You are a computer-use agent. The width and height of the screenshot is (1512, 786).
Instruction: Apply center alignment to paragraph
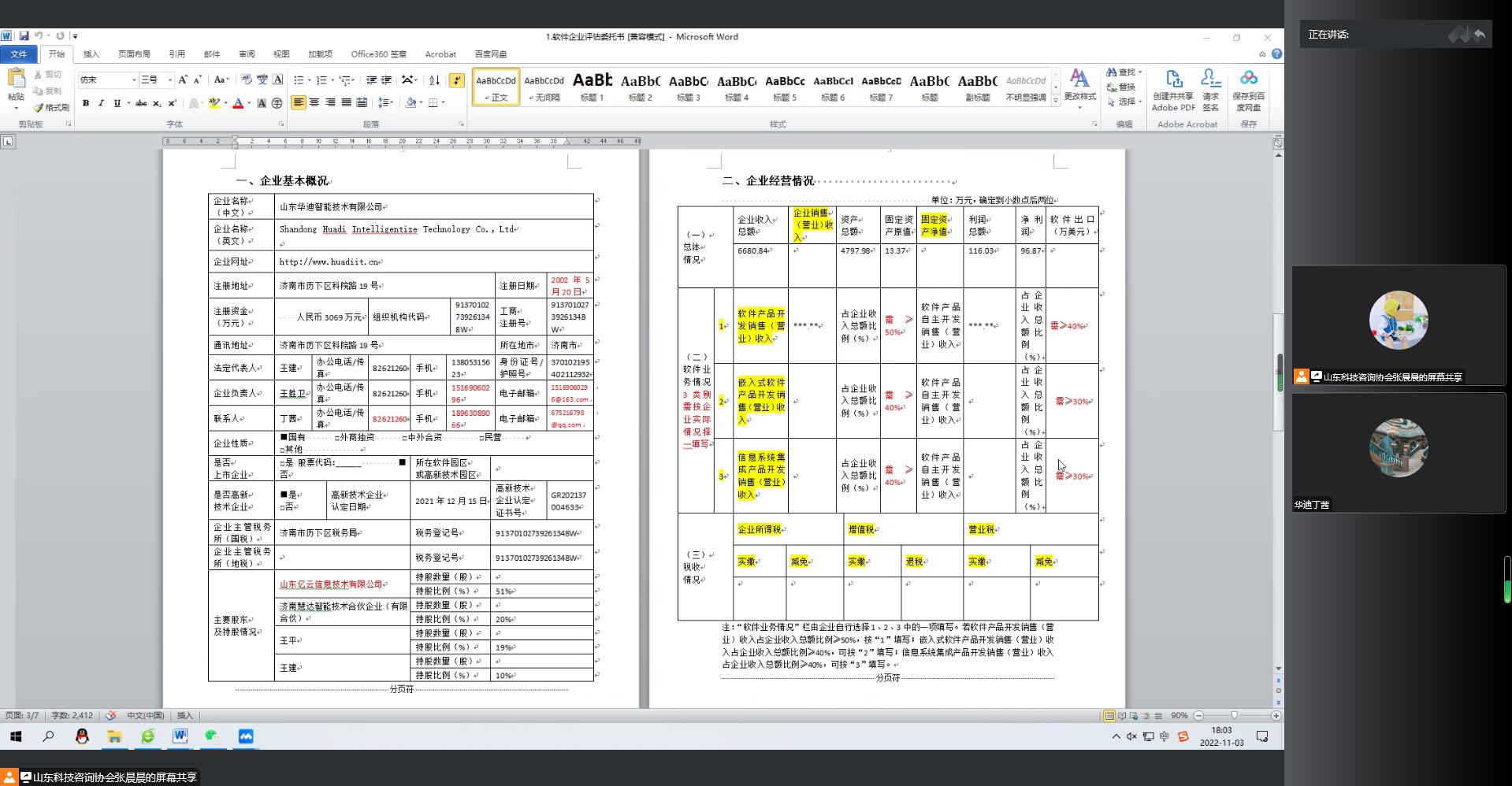(x=314, y=103)
